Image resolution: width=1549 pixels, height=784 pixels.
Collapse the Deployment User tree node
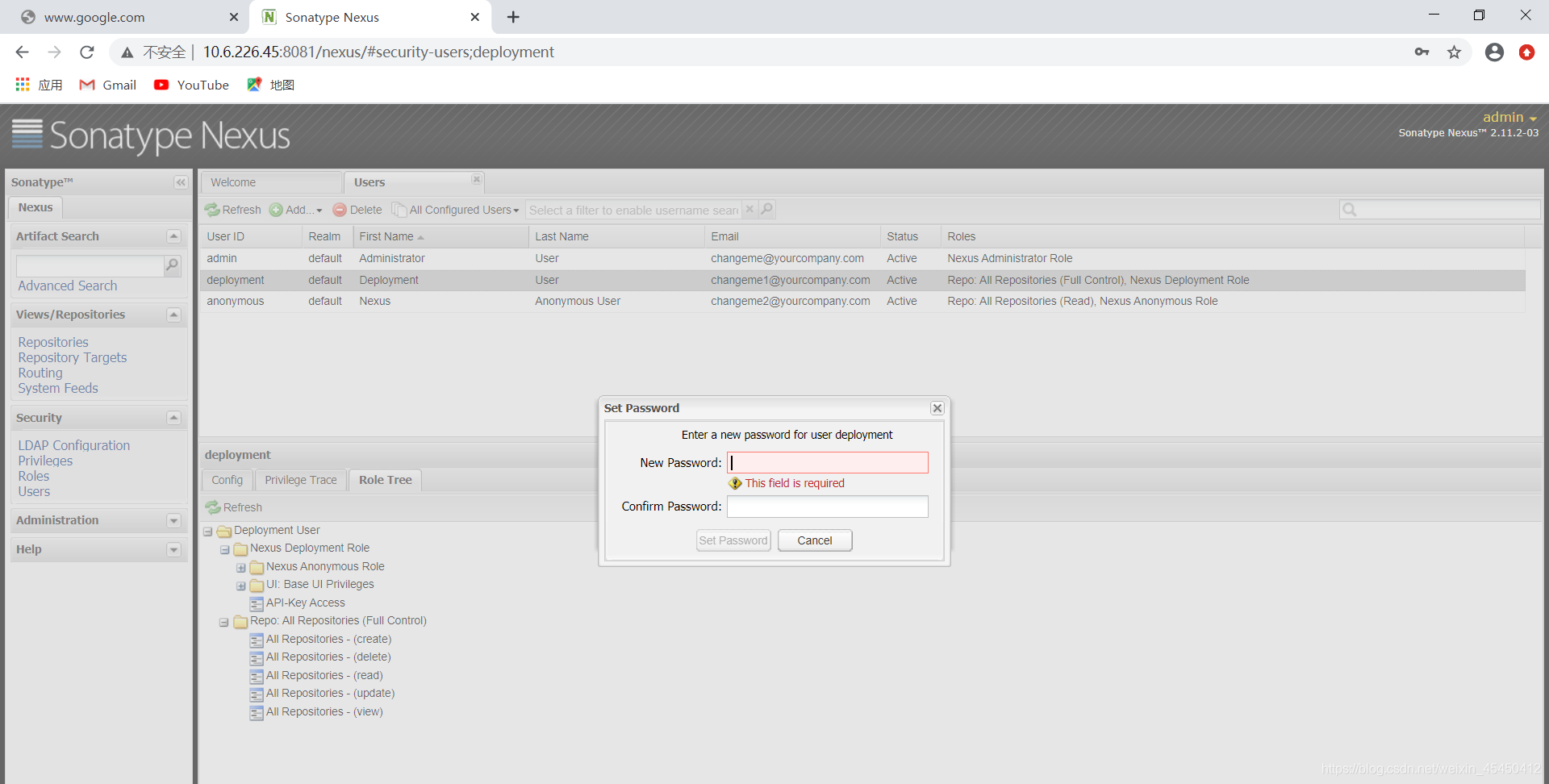click(x=208, y=532)
